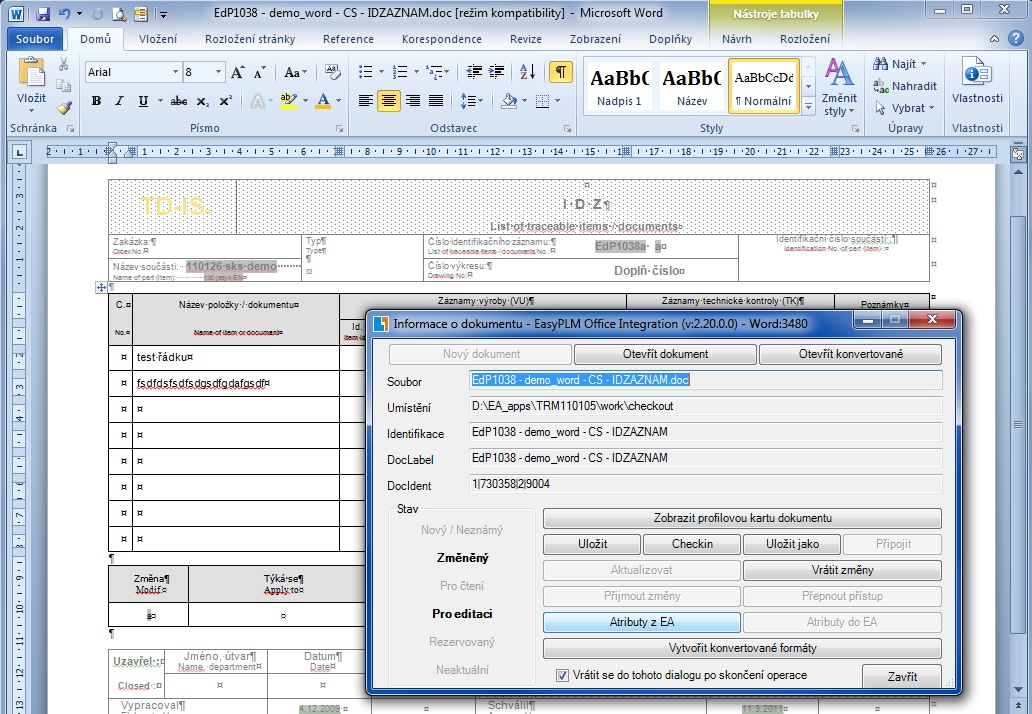
Task: Toggle Subscript formatting
Action: [x=203, y=101]
